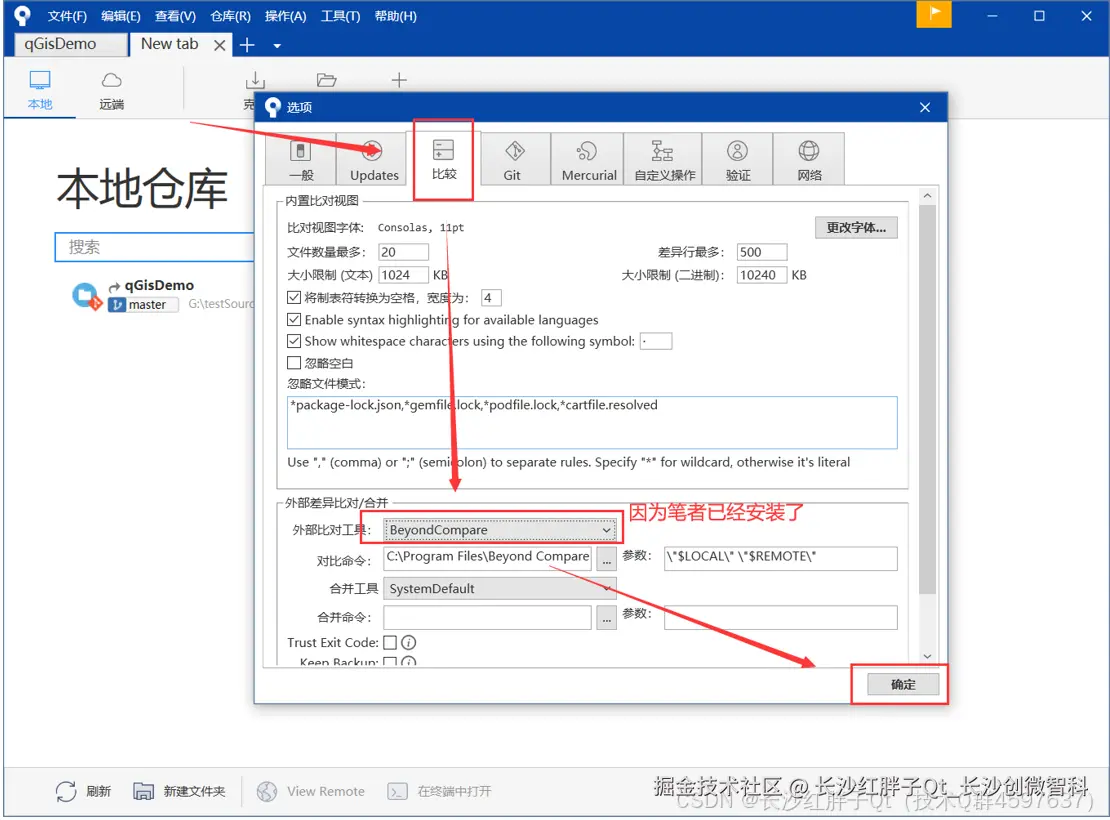Open the 编辑(E) Edit menu

click(x=120, y=16)
